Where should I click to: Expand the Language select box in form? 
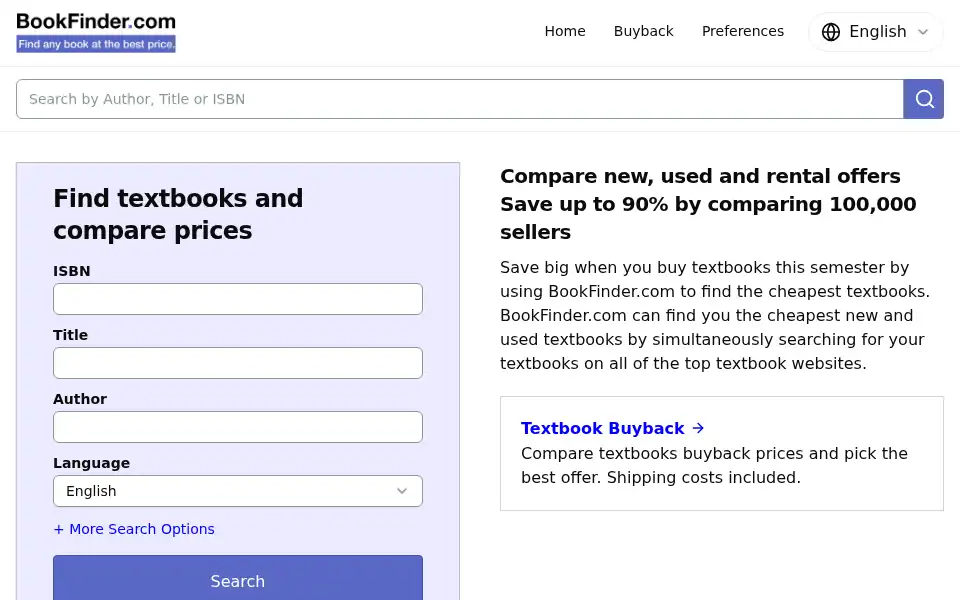[238, 491]
